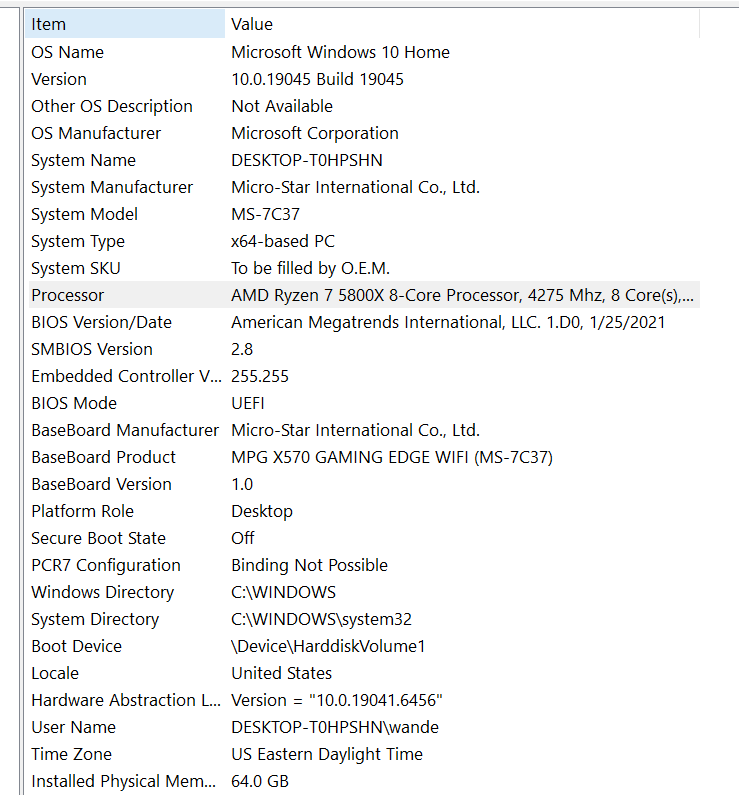Click the 'Desktop' value
Image resolution: width=739 pixels, height=795 pixels.
[x=262, y=511]
